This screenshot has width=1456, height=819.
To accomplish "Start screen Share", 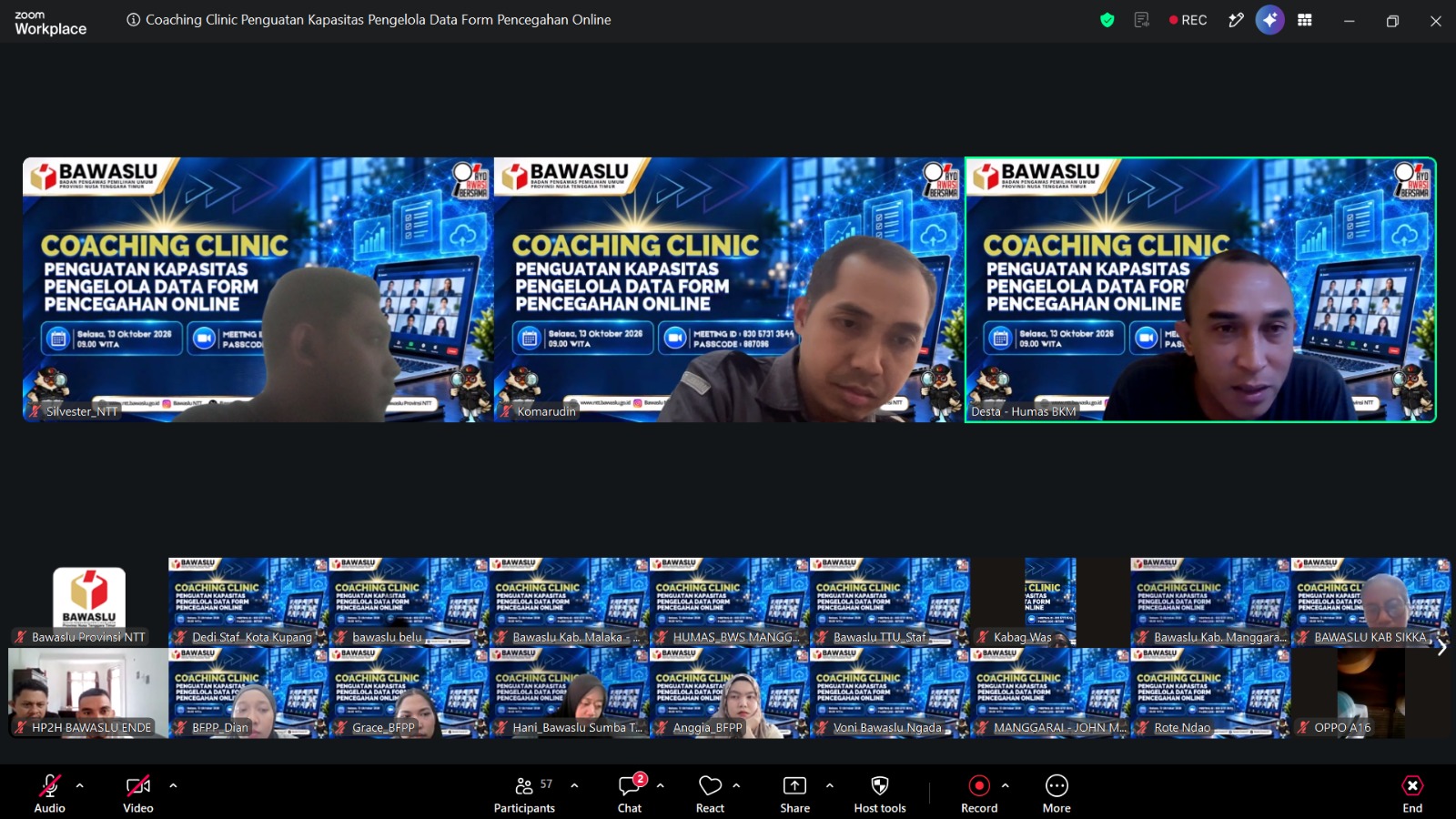I will (x=794, y=793).
